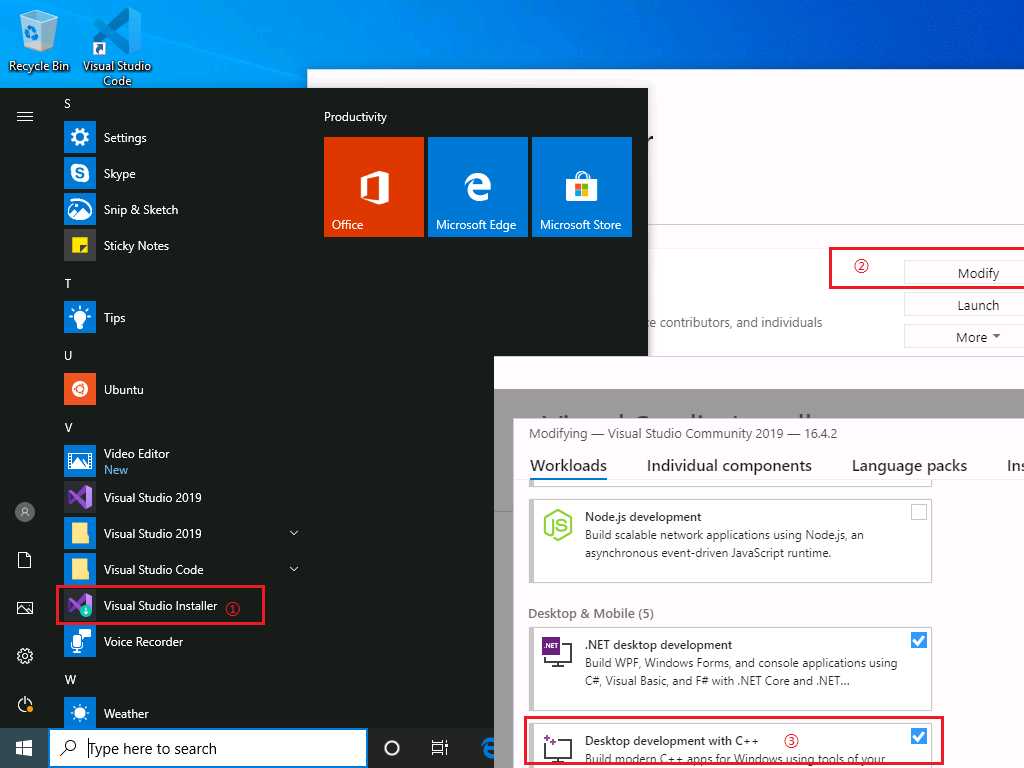
Task: Expand the Visual Studio 2019 folder
Action: [x=295, y=533]
